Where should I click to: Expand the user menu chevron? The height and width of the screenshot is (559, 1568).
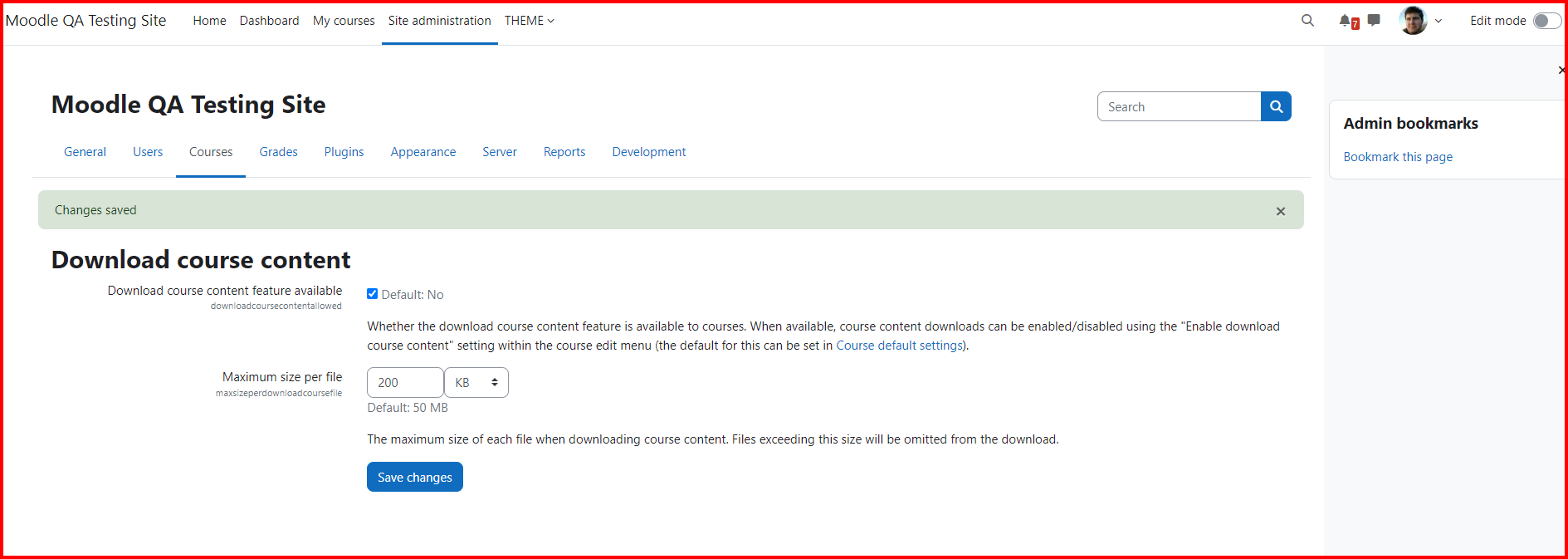click(1439, 21)
